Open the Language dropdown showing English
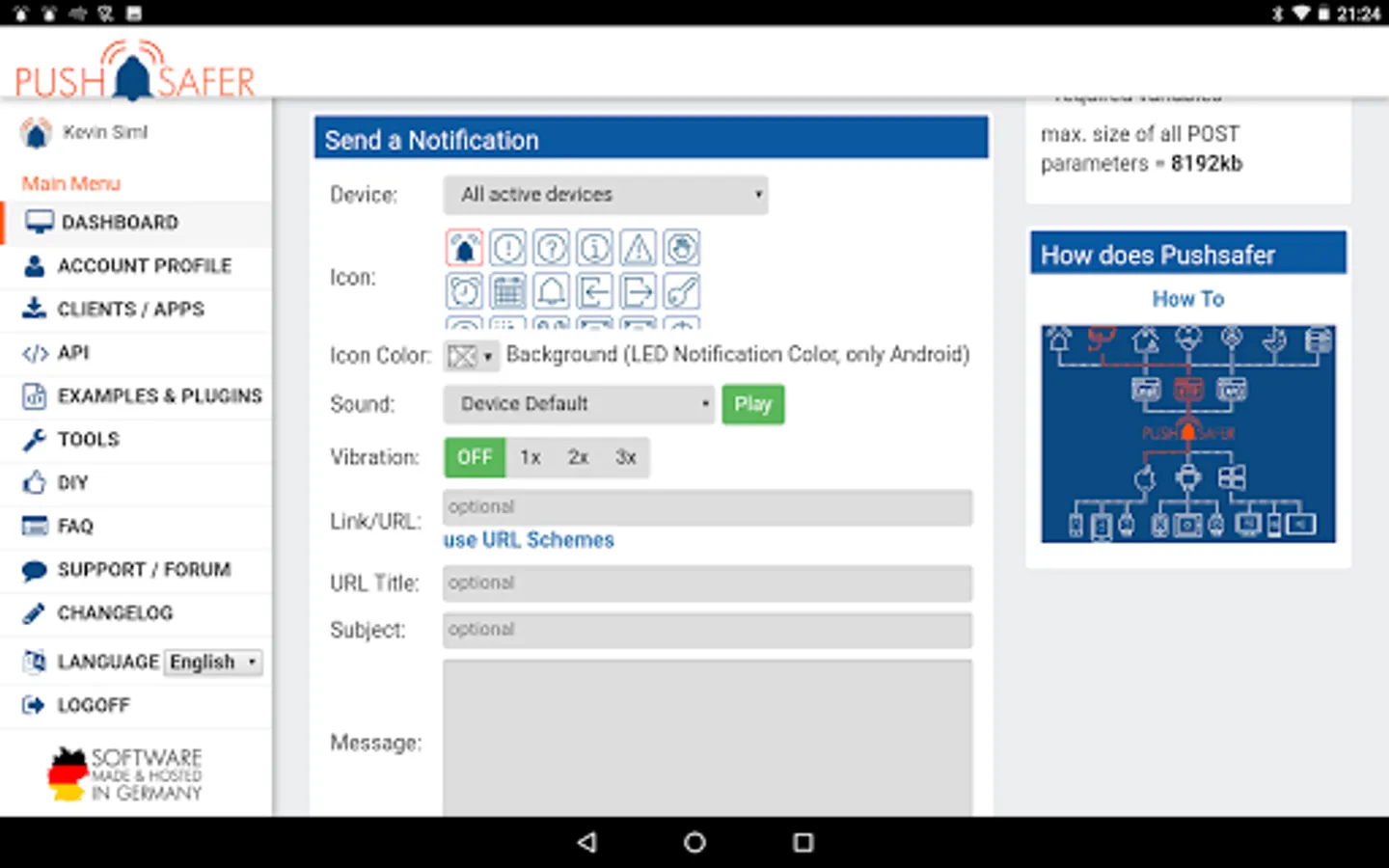The width and height of the screenshot is (1389, 868). (214, 663)
